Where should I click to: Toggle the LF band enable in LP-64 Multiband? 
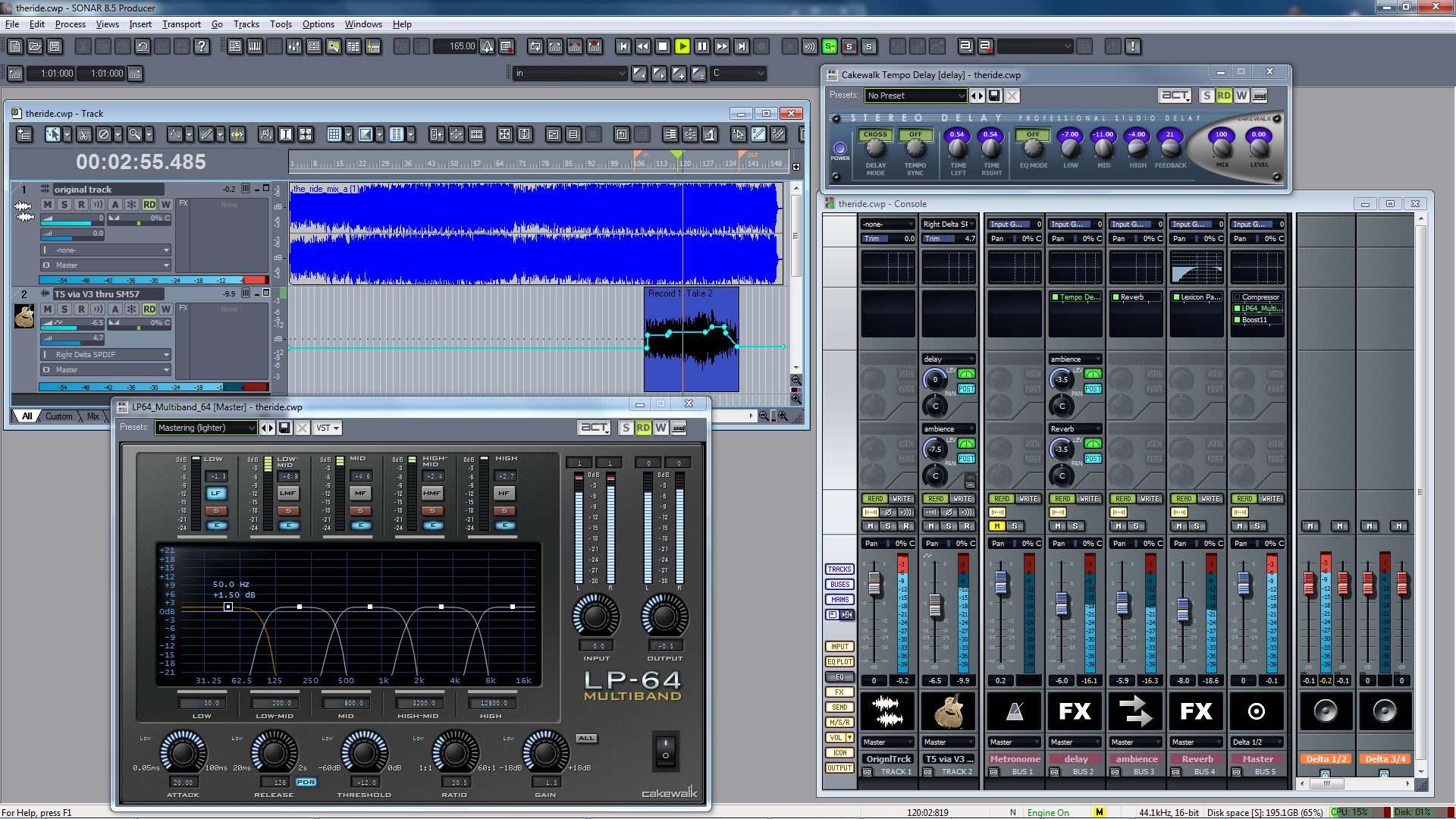pyautogui.click(x=216, y=493)
